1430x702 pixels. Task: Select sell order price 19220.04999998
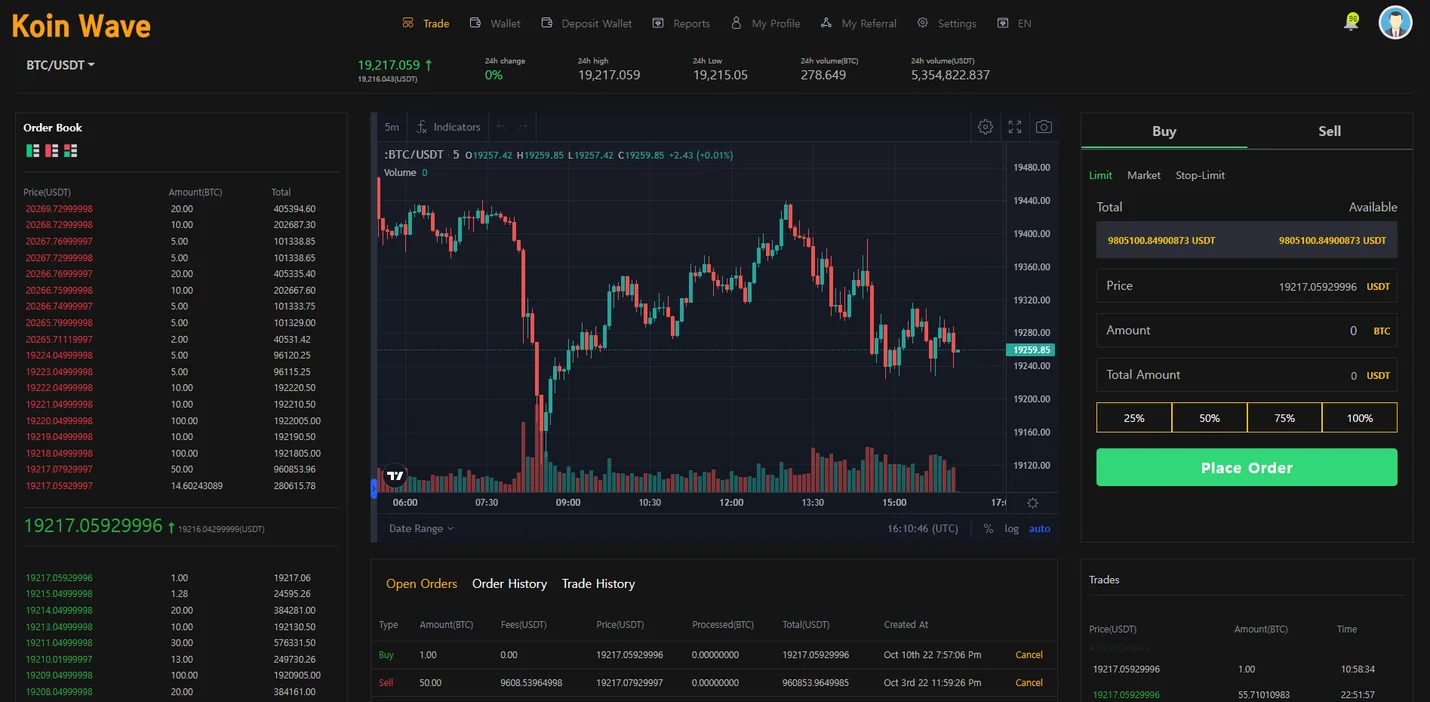pos(59,421)
